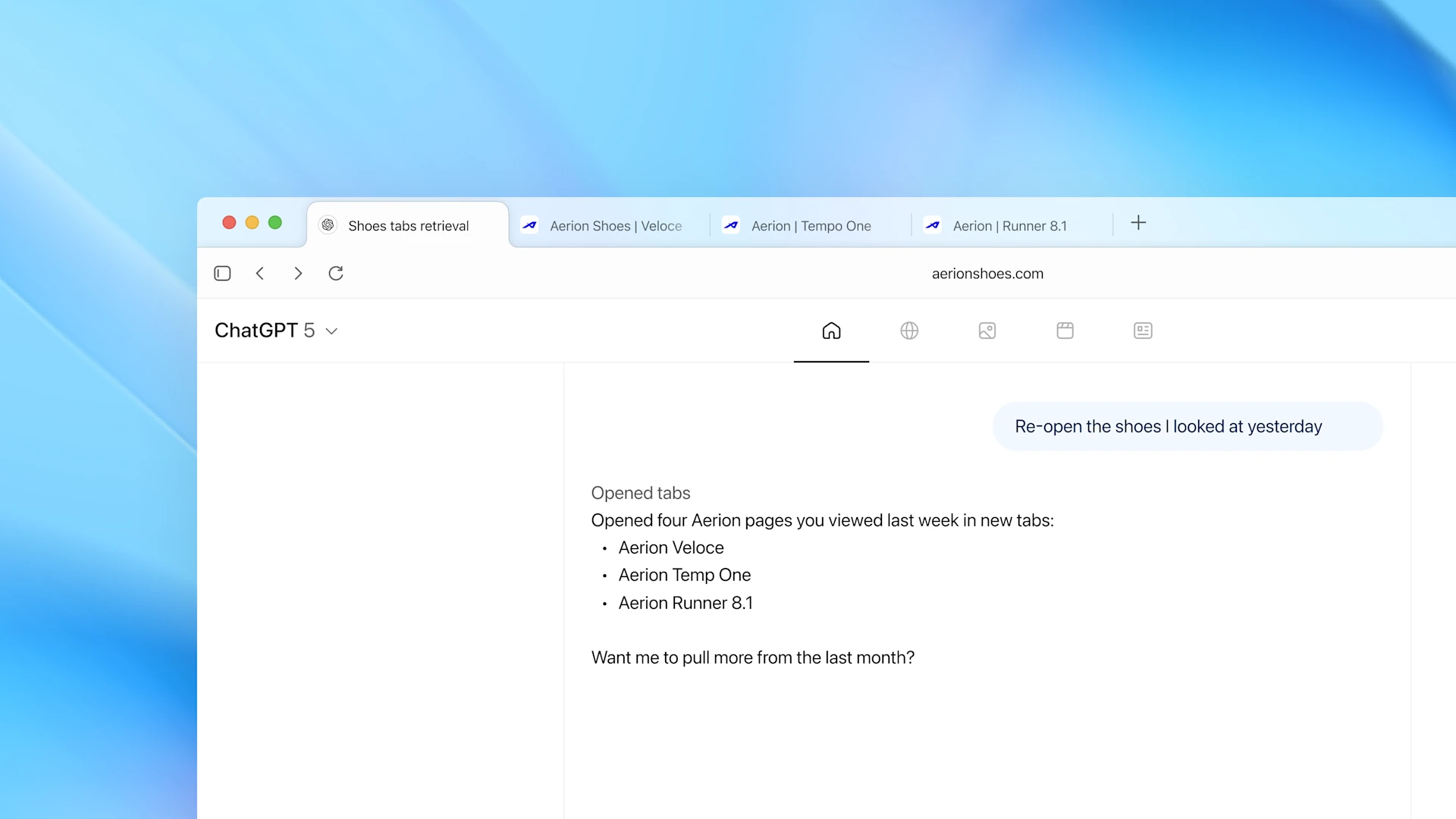This screenshot has width=1456, height=819.
Task: Click the forward navigation arrow
Action: 298,273
